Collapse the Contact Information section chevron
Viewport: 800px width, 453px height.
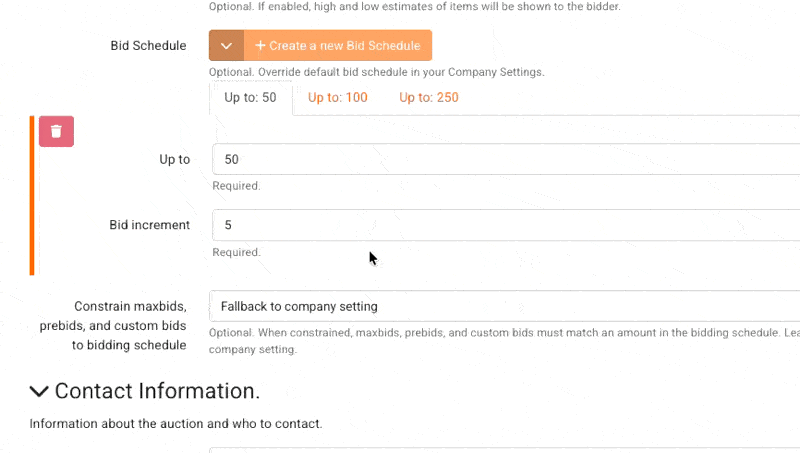pos(39,391)
